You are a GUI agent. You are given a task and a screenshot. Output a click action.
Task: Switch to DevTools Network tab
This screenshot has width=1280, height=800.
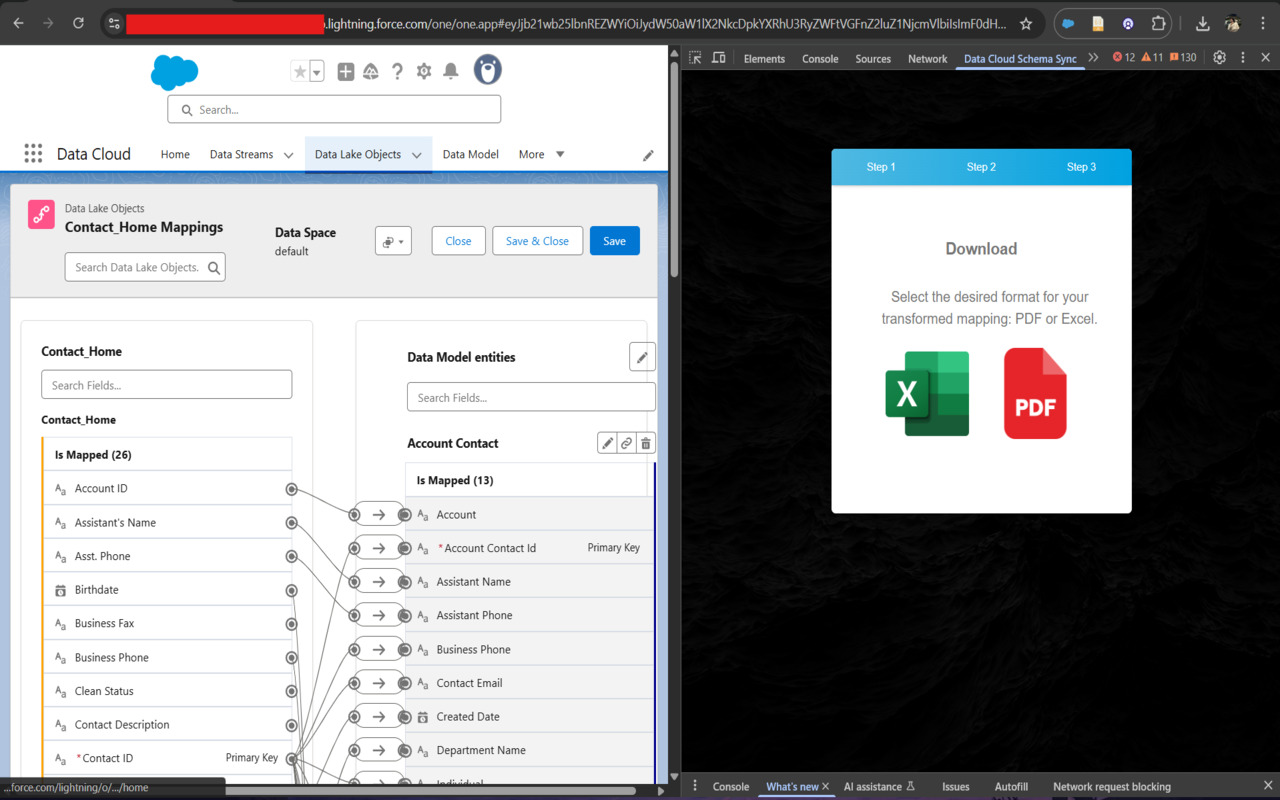927,59
